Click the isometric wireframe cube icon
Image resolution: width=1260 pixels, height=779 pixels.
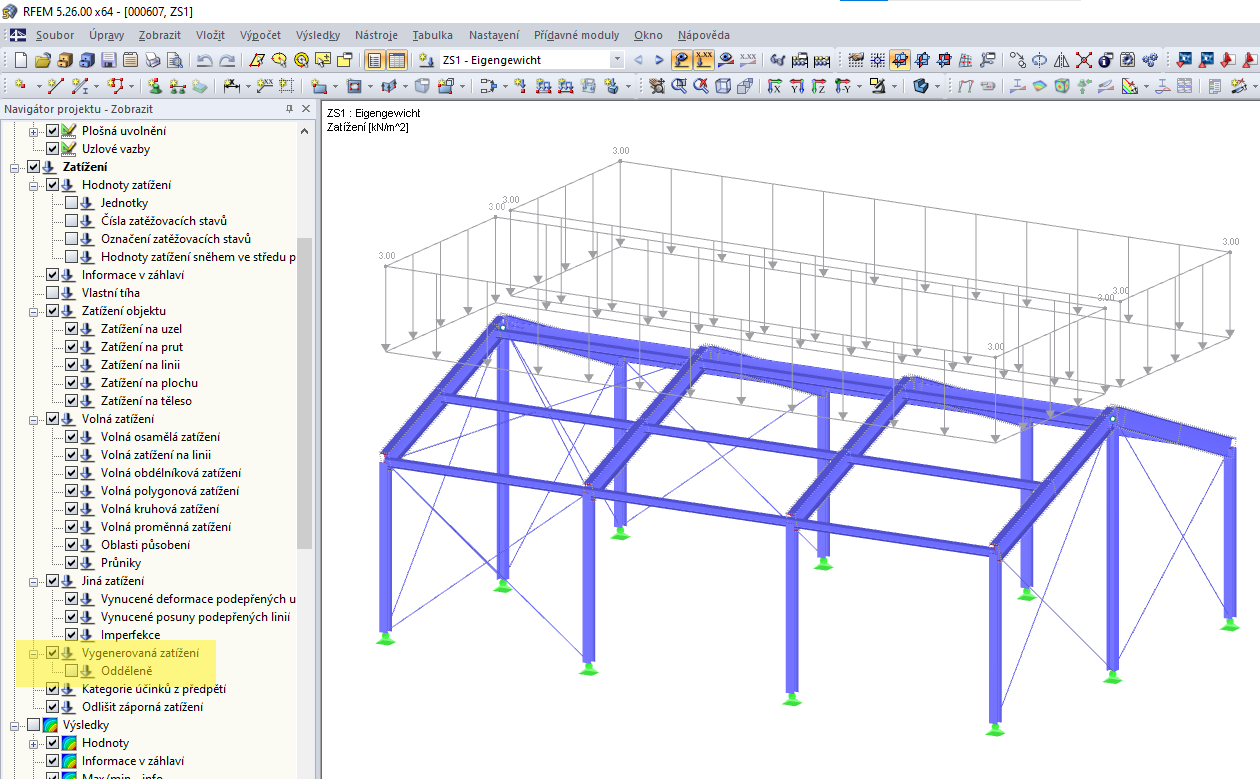point(722,86)
